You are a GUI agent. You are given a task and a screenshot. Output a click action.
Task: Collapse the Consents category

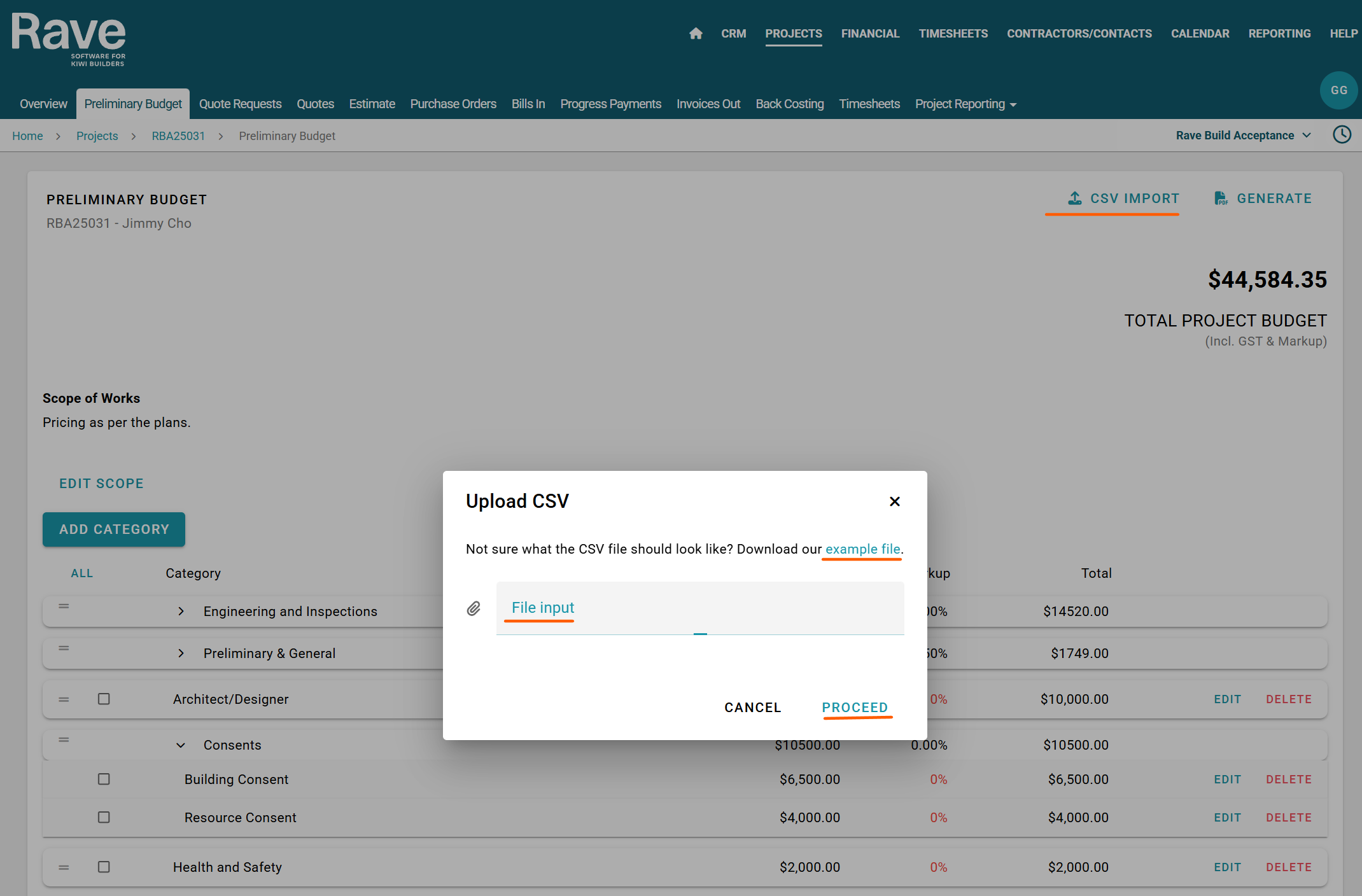pos(181,745)
